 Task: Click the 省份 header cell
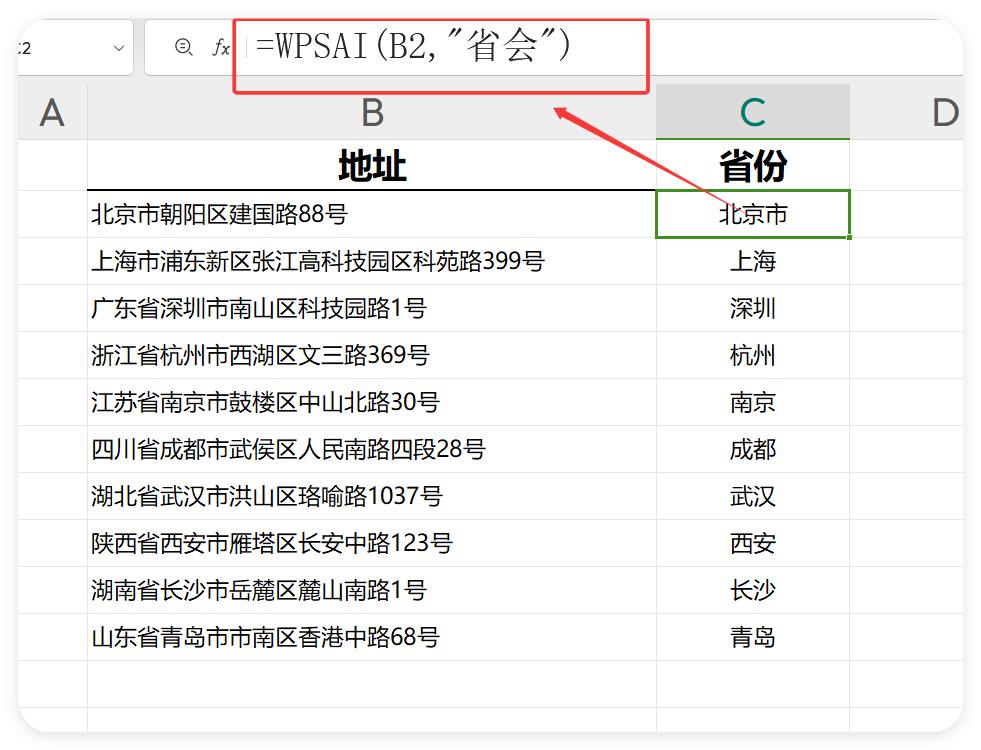pos(753,165)
